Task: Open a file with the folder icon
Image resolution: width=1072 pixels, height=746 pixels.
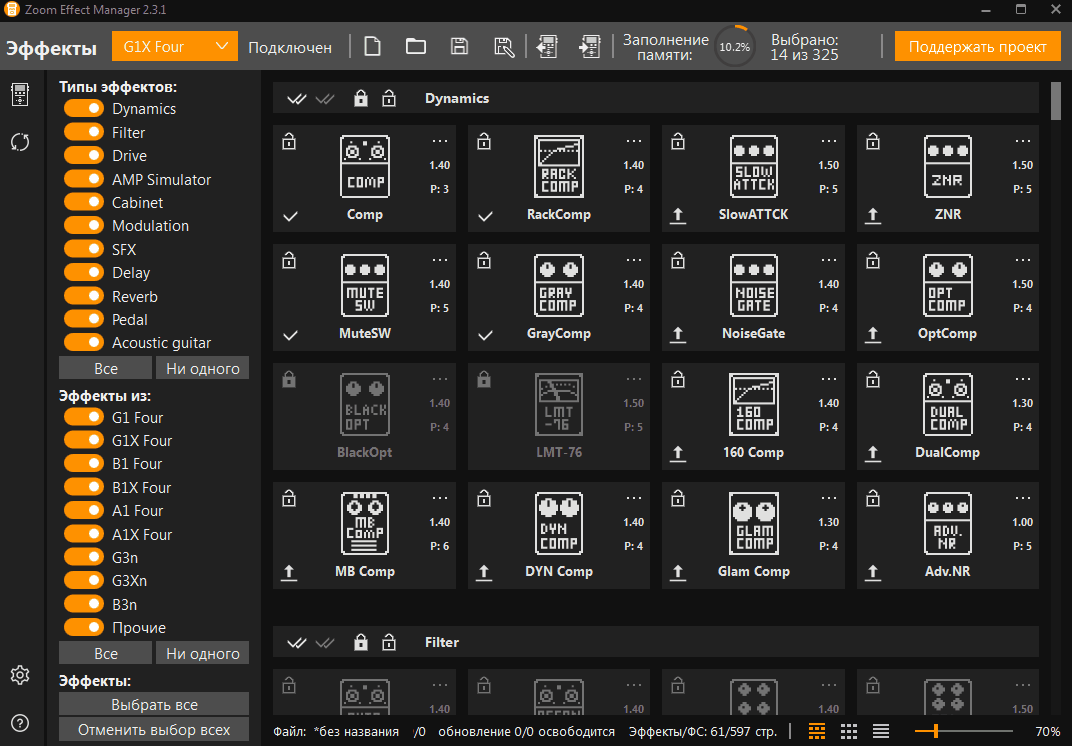Action: pos(416,46)
